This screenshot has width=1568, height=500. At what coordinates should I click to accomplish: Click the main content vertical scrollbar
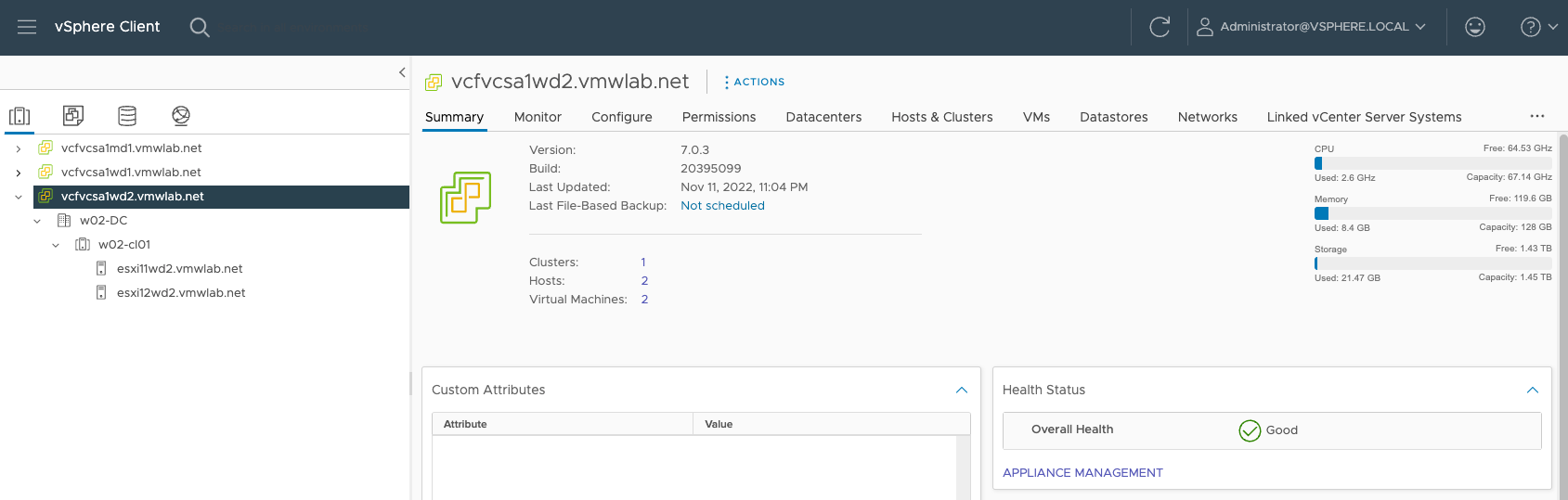pos(1562,315)
